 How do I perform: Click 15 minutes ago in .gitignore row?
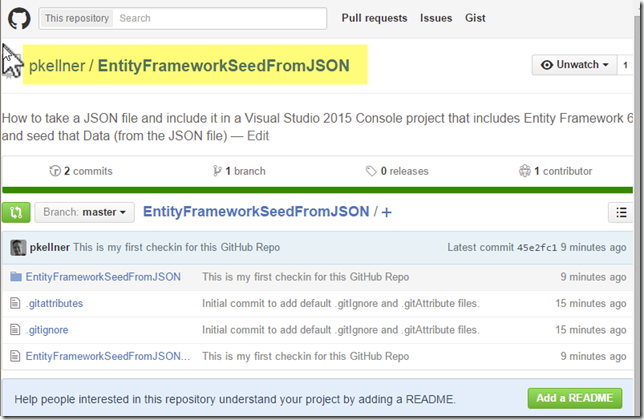pos(591,330)
